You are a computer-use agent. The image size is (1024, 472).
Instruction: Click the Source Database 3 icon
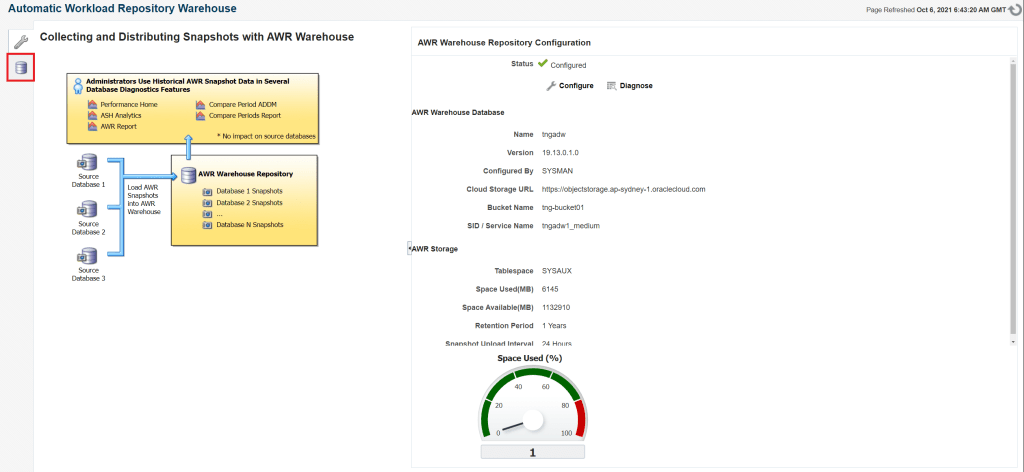point(88,257)
